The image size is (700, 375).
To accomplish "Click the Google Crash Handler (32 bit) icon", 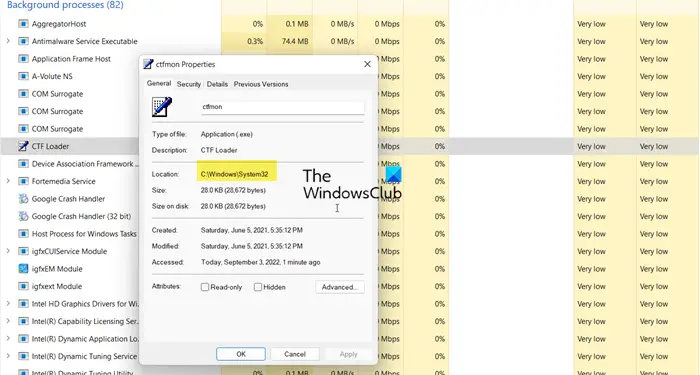I will tap(23, 216).
